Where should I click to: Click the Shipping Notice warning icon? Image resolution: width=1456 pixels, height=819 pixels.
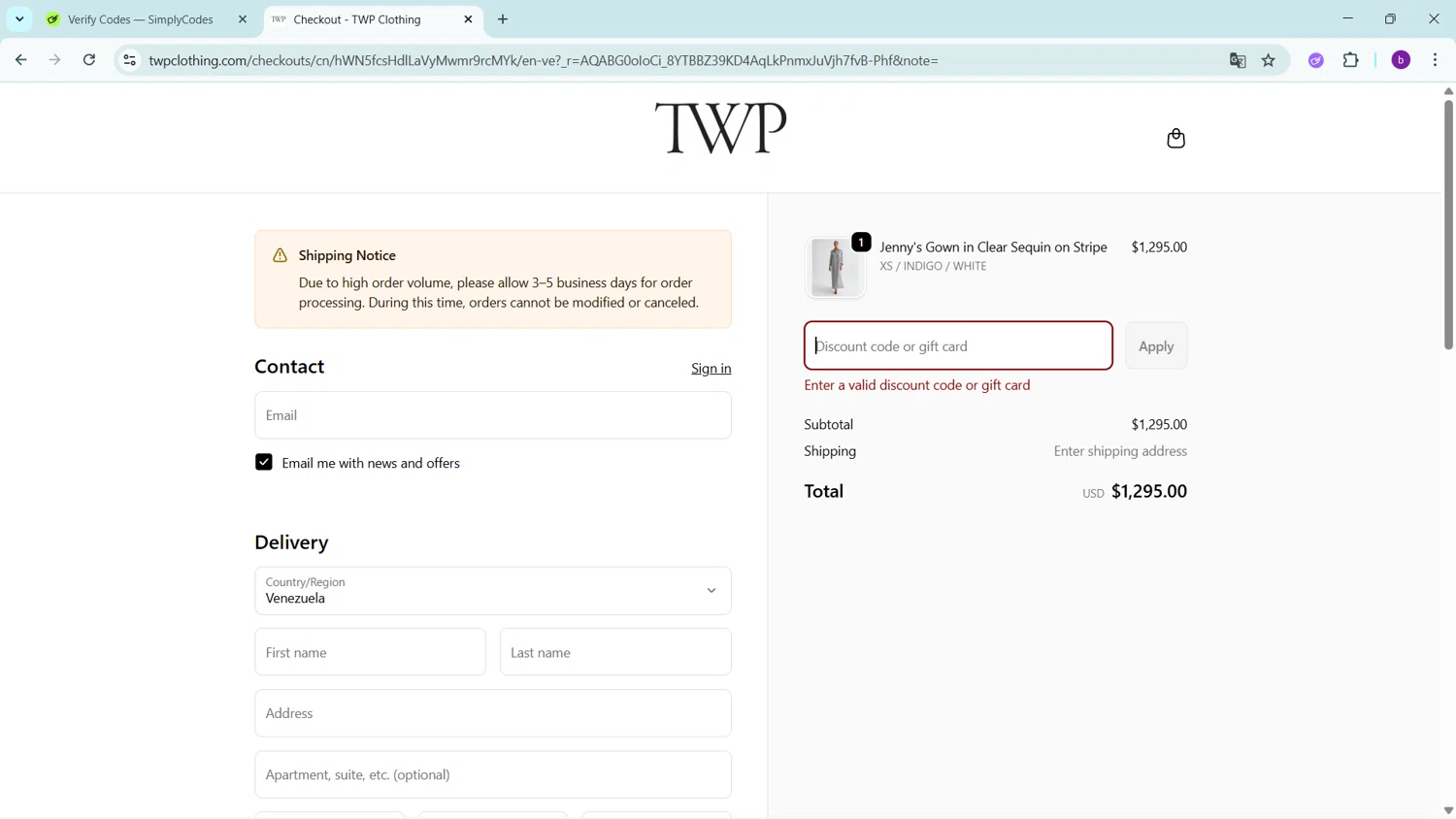click(x=280, y=255)
